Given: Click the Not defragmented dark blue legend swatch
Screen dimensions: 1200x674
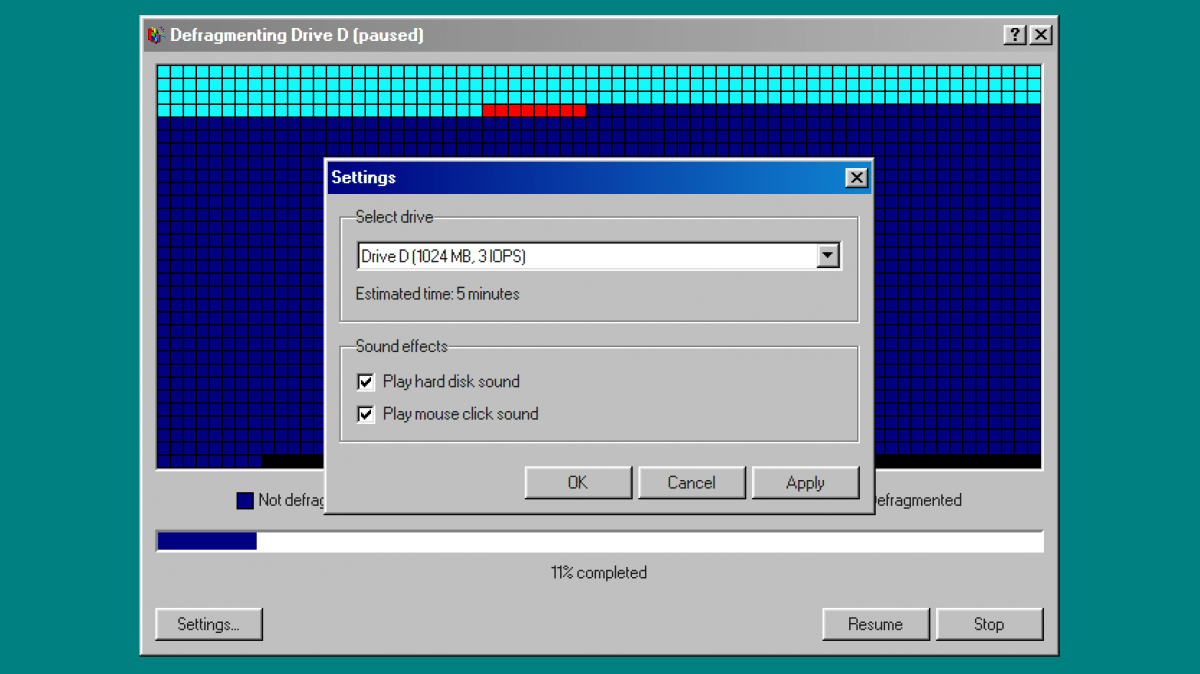Looking at the screenshot, I should [245, 501].
